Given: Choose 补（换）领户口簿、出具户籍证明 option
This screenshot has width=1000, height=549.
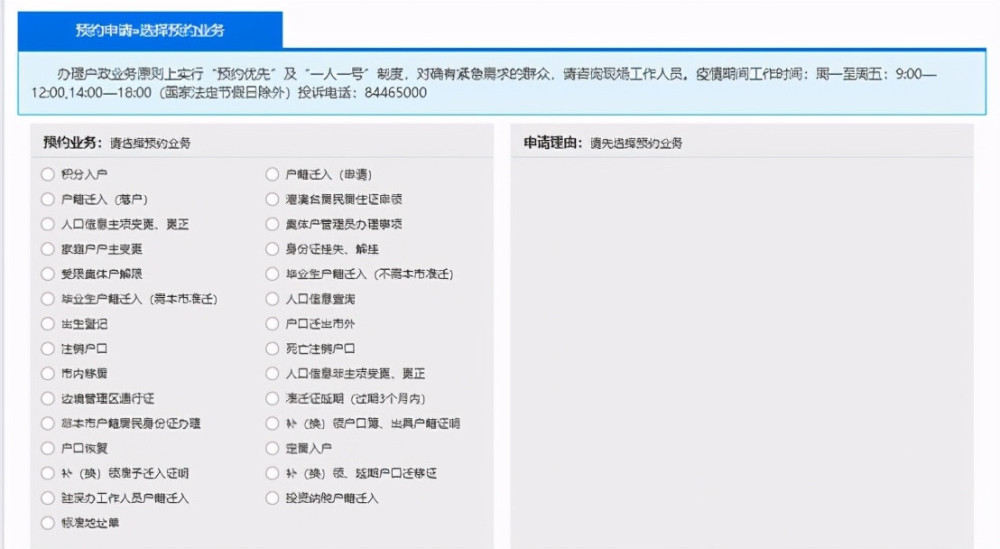Looking at the screenshot, I should point(272,423).
